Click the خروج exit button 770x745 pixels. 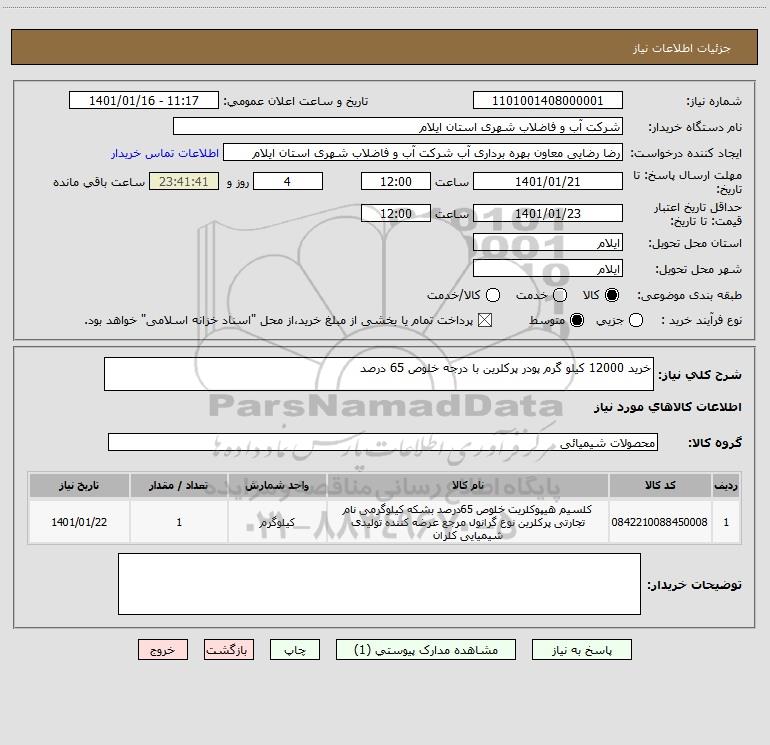click(163, 650)
